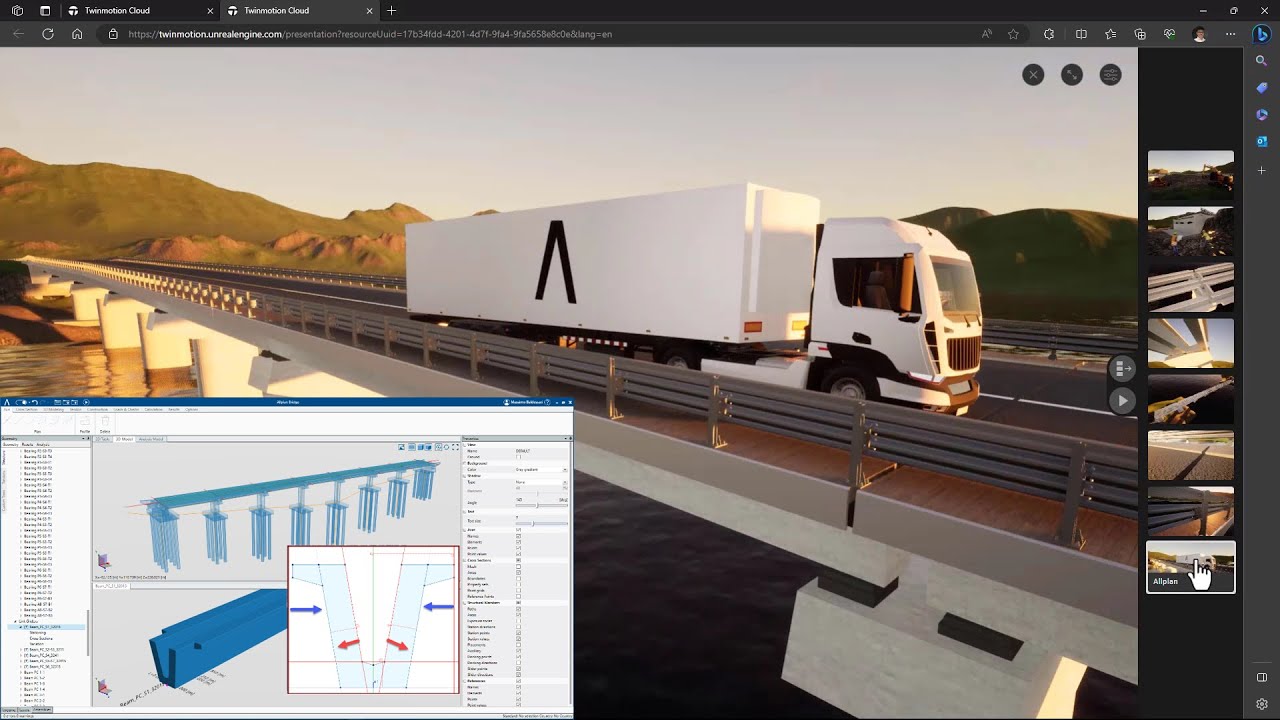Image resolution: width=1280 pixels, height=720 pixels.
Task: Click the sidebar Search magnifier icon
Action: pyautogui.click(x=1261, y=61)
